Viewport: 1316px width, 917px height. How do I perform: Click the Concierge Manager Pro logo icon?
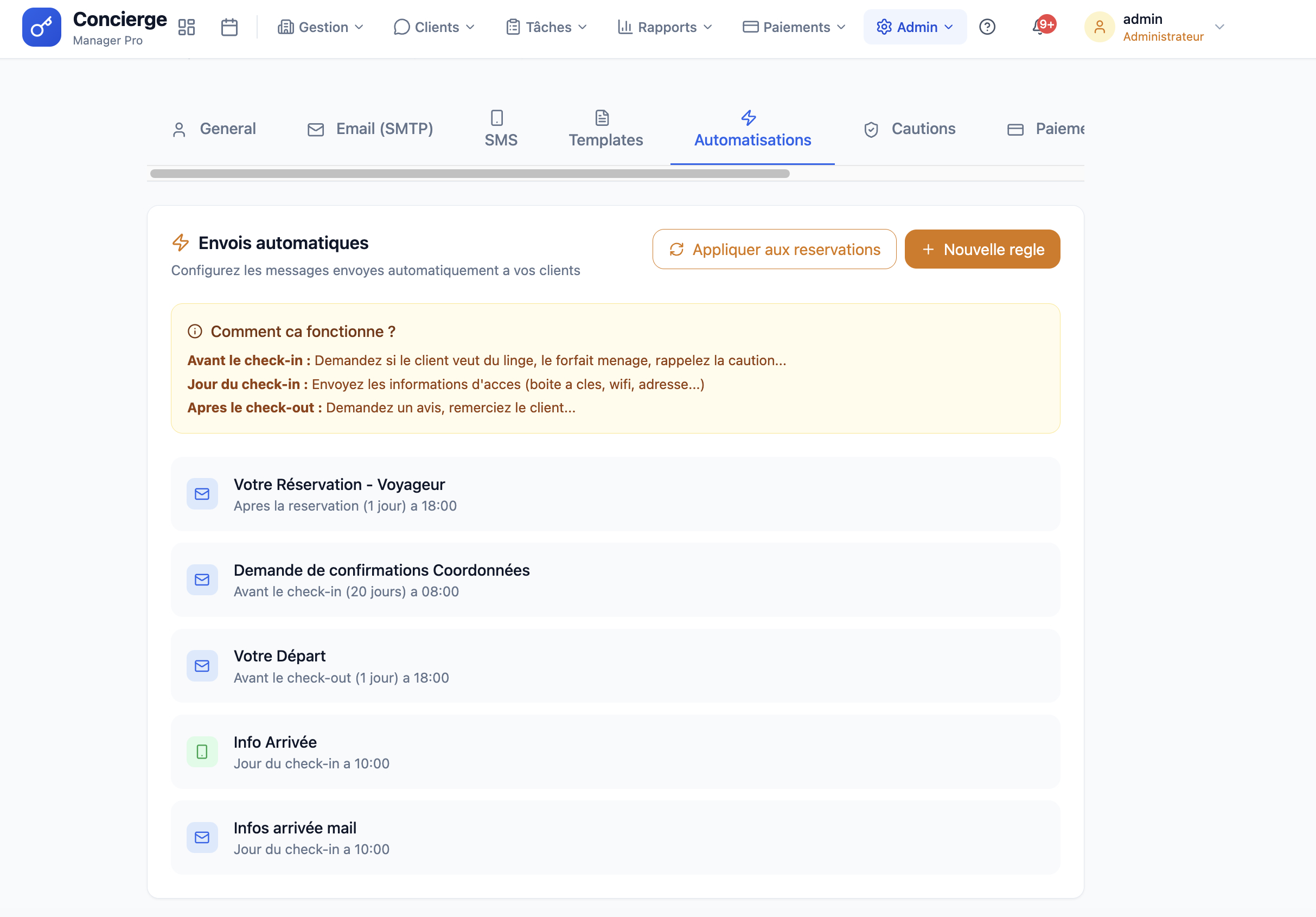(41, 27)
